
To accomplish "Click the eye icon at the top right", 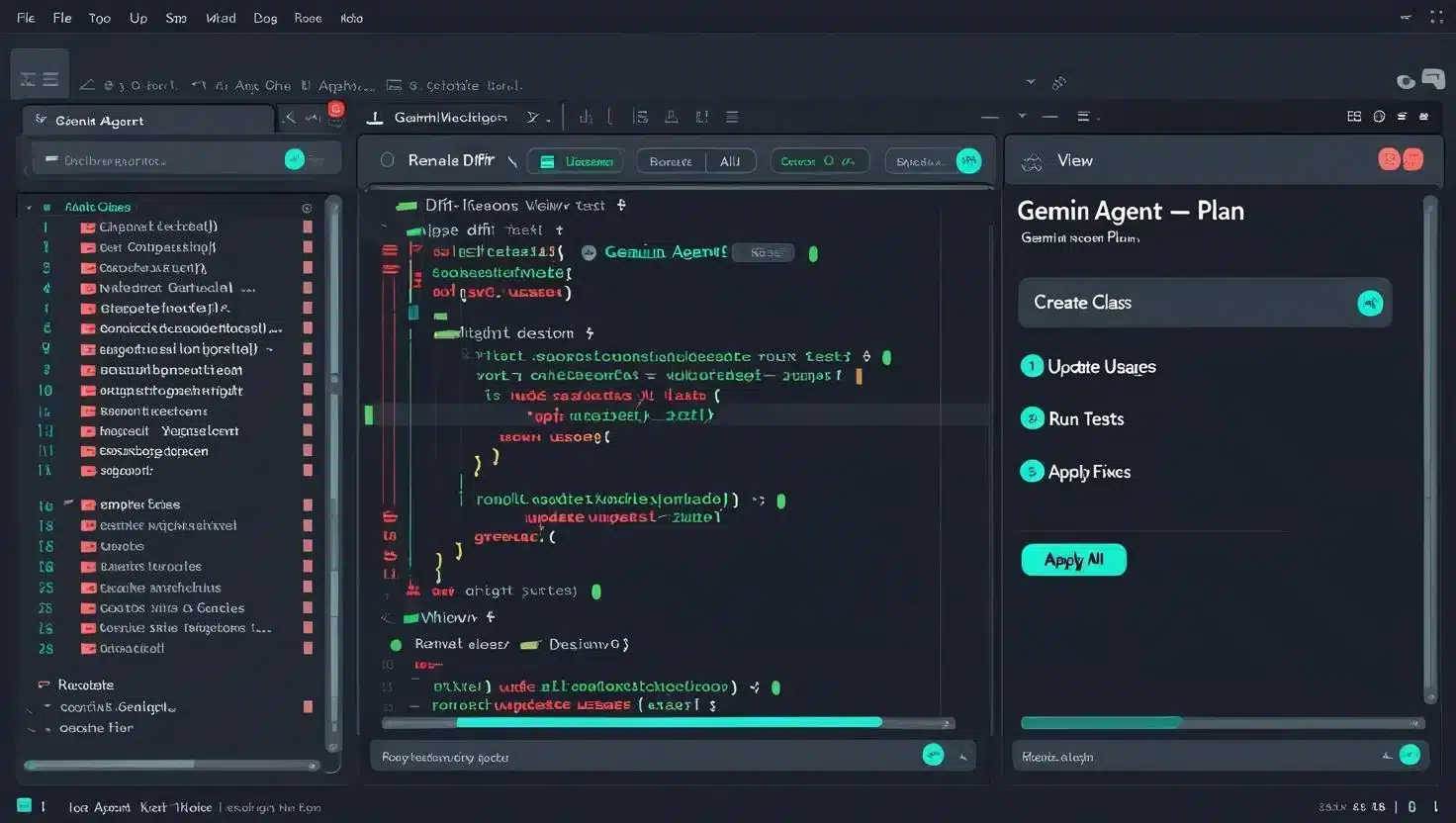I will coord(1406,82).
